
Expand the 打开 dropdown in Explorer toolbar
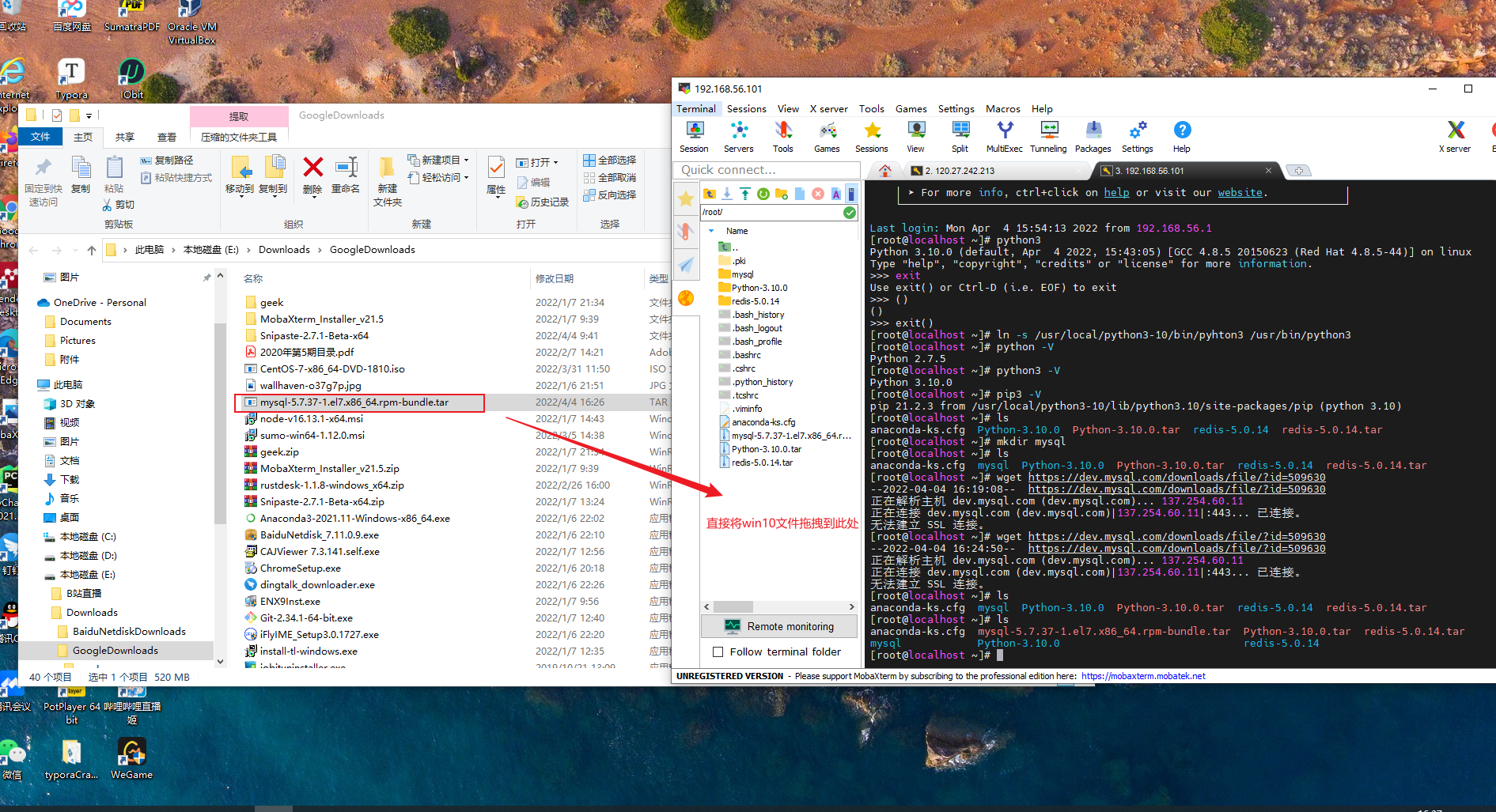(555, 162)
